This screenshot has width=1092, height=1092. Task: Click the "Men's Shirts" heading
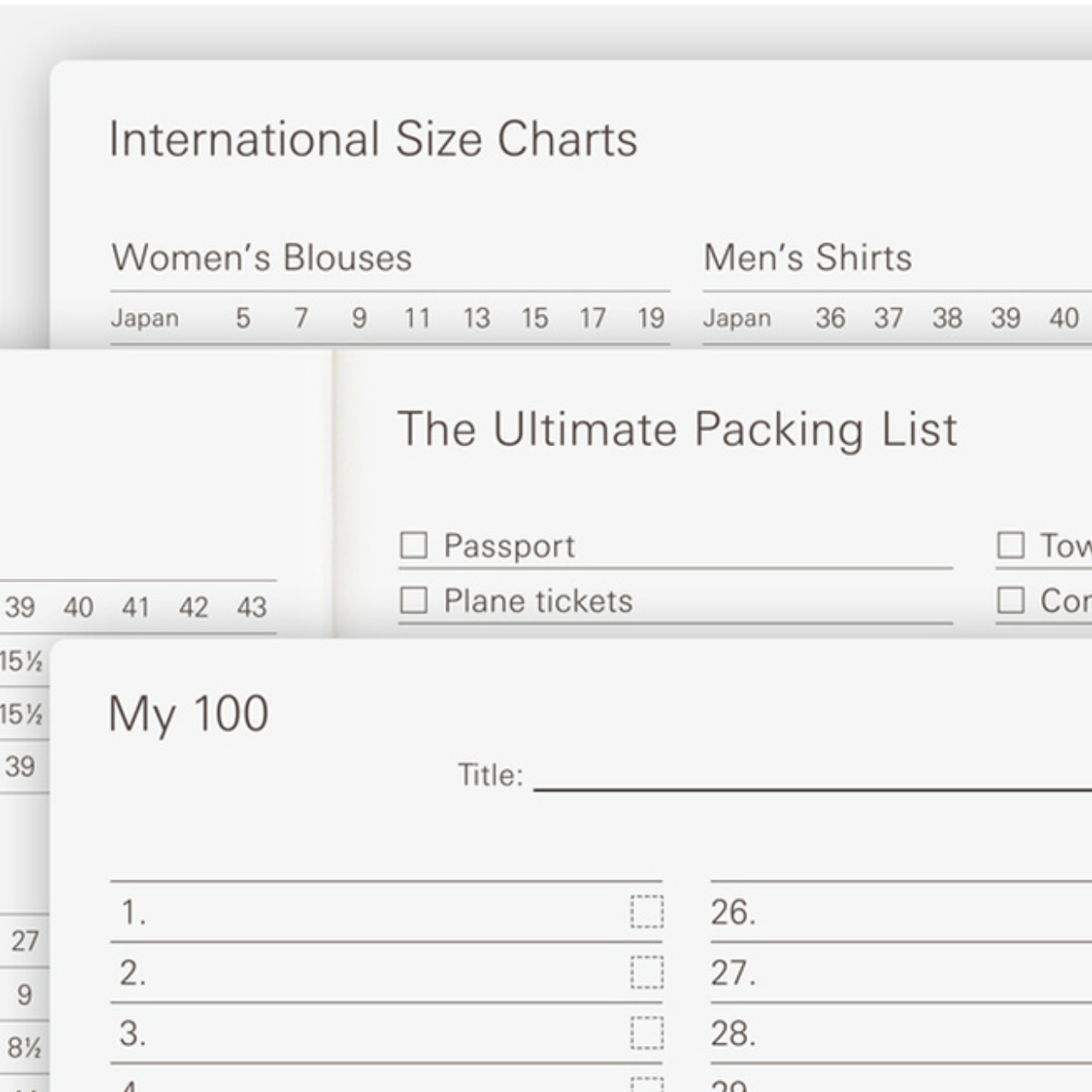[x=808, y=258]
